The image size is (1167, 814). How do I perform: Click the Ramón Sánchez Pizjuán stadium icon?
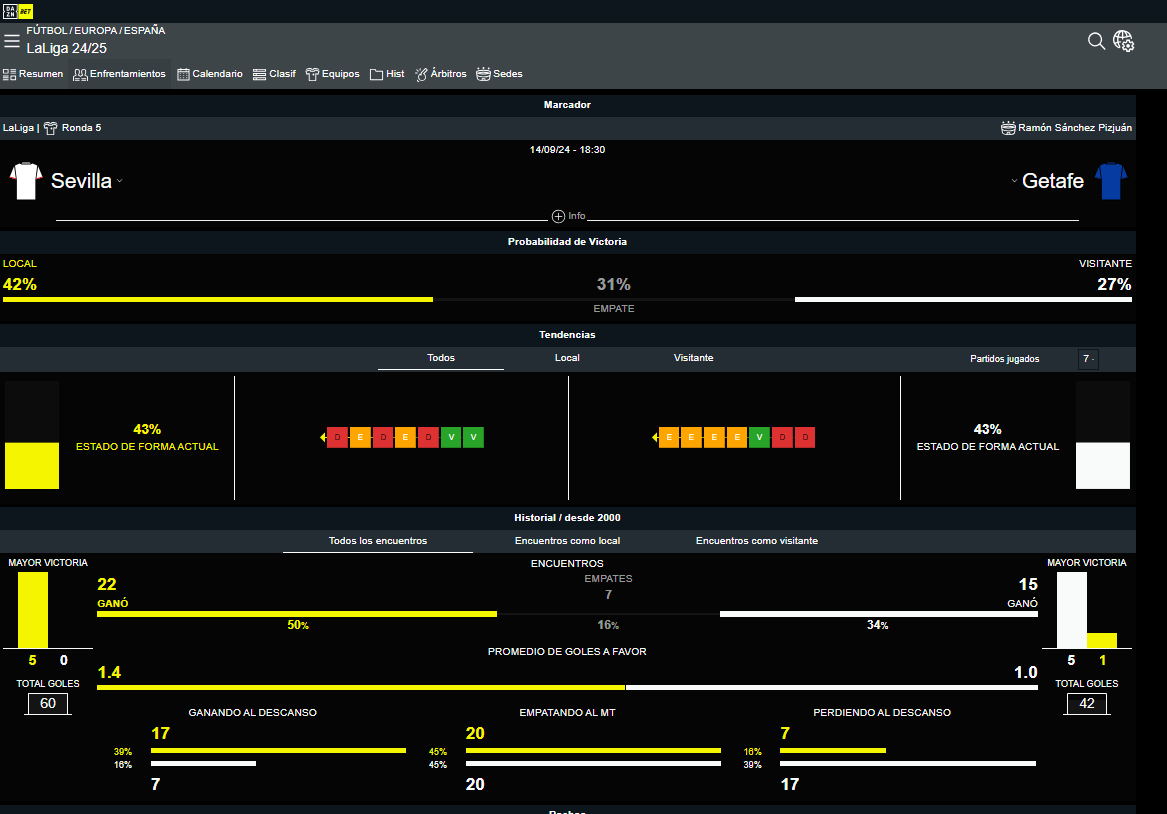click(1008, 128)
